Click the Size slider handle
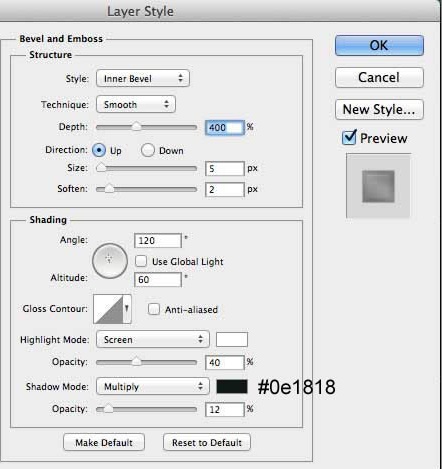Viewport: 442px width, 469px height. point(101,168)
